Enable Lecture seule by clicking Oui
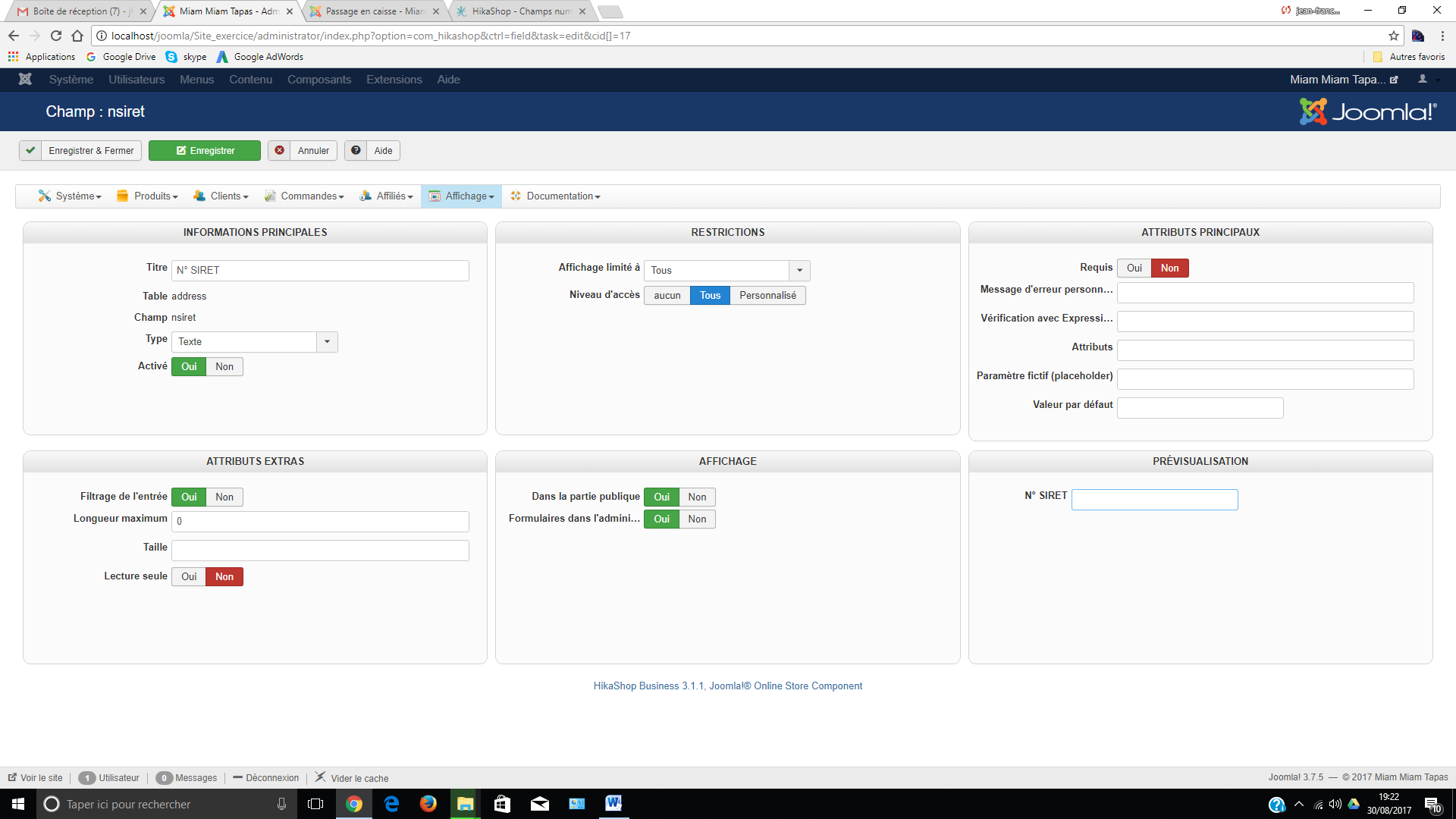The image size is (1456, 819). click(189, 577)
